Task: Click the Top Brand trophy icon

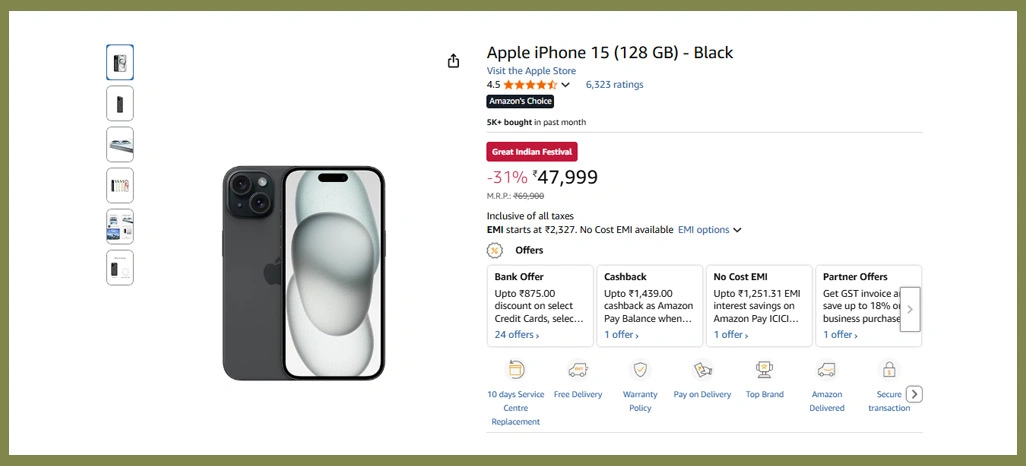Action: pos(765,370)
